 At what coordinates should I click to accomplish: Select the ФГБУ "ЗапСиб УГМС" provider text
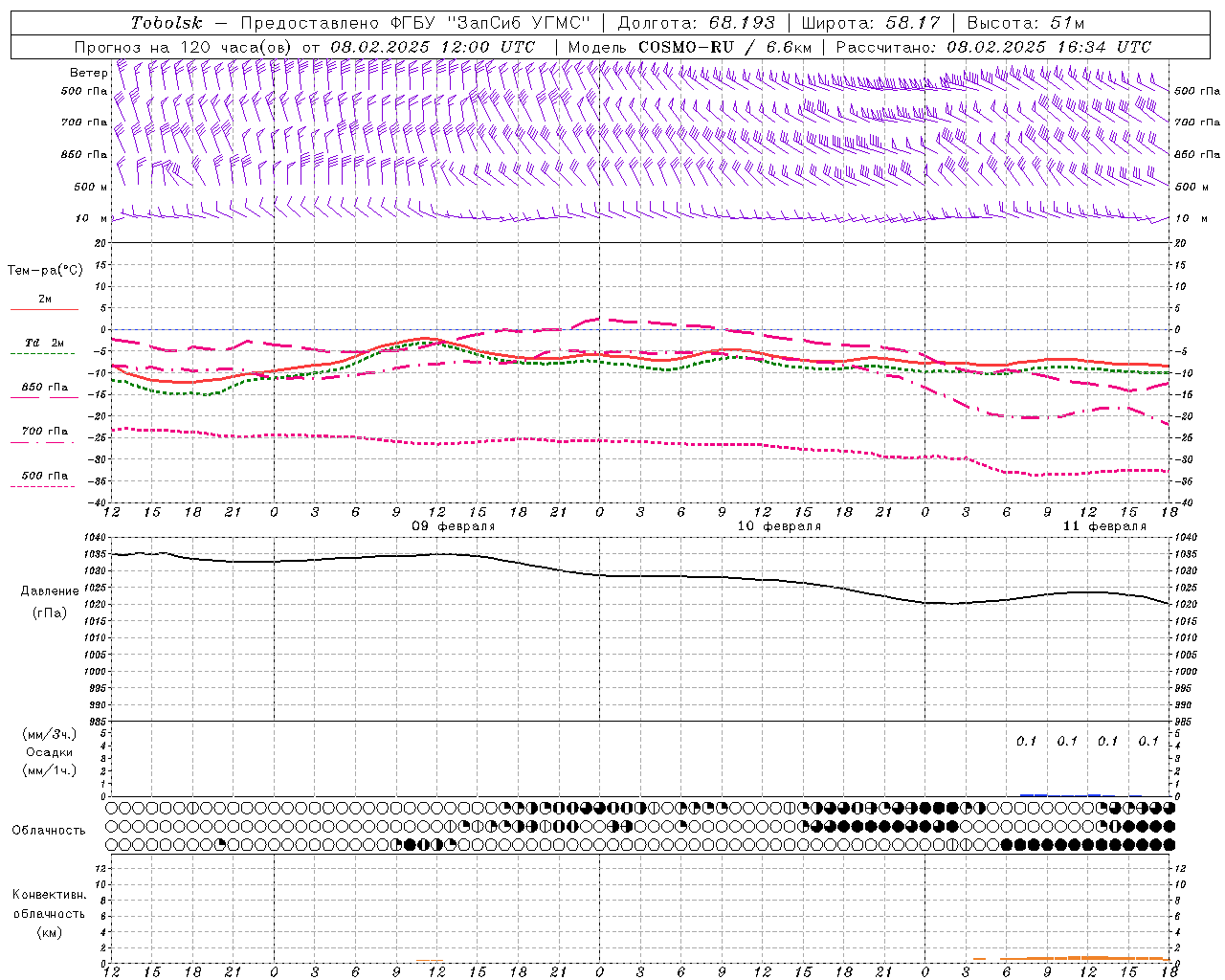pyautogui.click(x=491, y=23)
